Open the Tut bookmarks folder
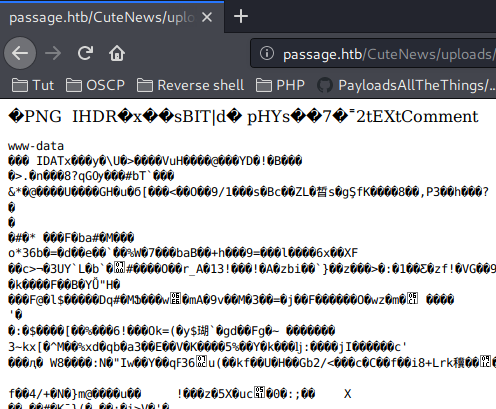The height and width of the screenshot is (409, 496). click(x=33, y=85)
